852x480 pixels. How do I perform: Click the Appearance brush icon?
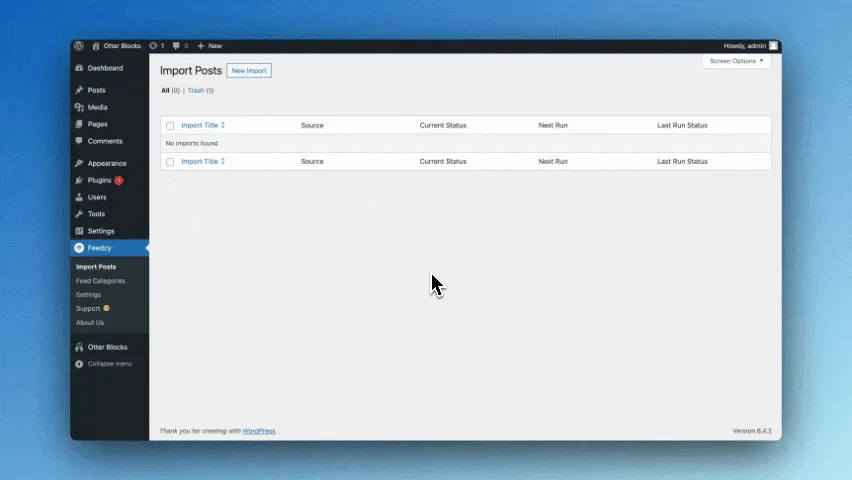[79, 163]
